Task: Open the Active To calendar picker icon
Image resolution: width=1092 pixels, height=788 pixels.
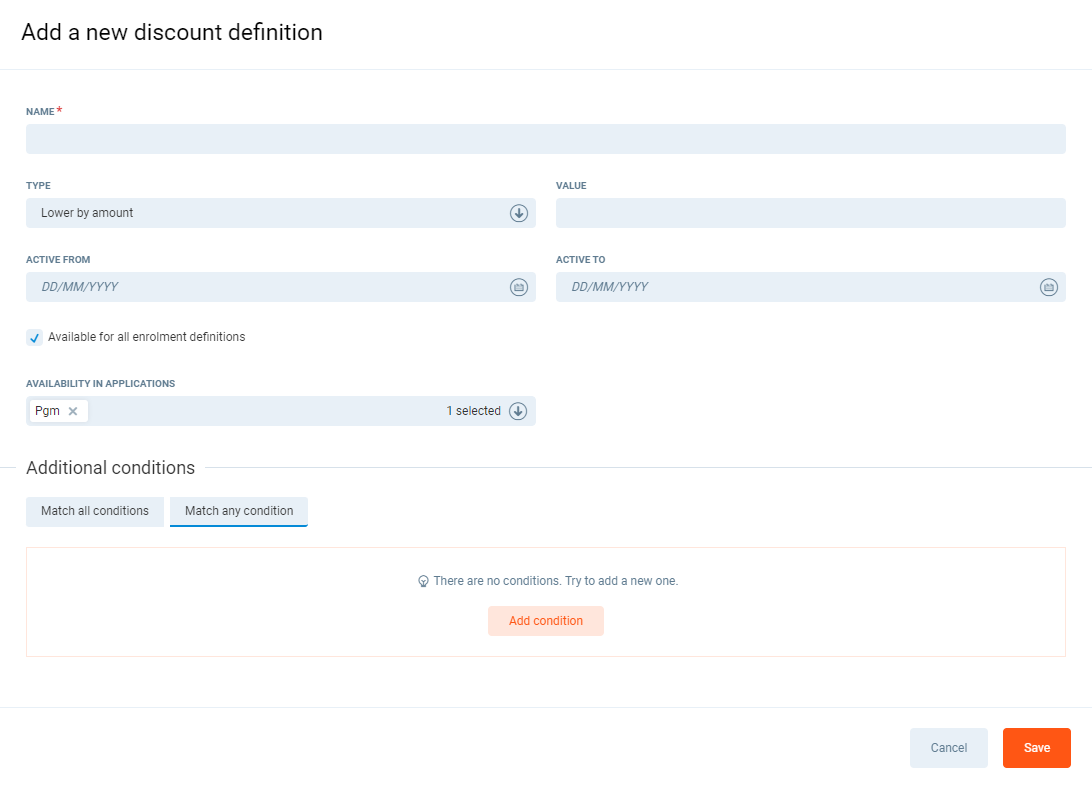Action: pyautogui.click(x=1048, y=287)
